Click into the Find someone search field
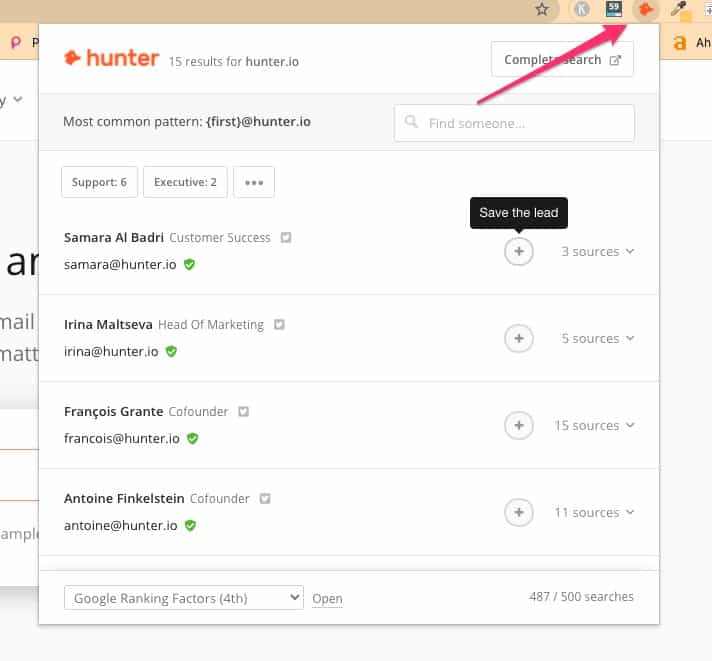Screen dimensions: 712x661 514,123
